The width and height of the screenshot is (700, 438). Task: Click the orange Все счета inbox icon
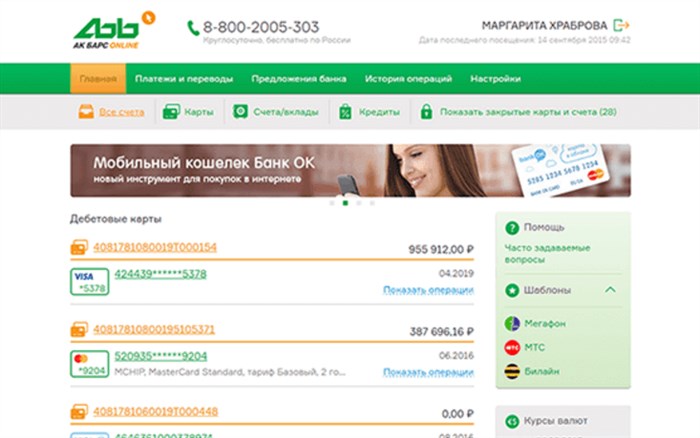(x=86, y=112)
